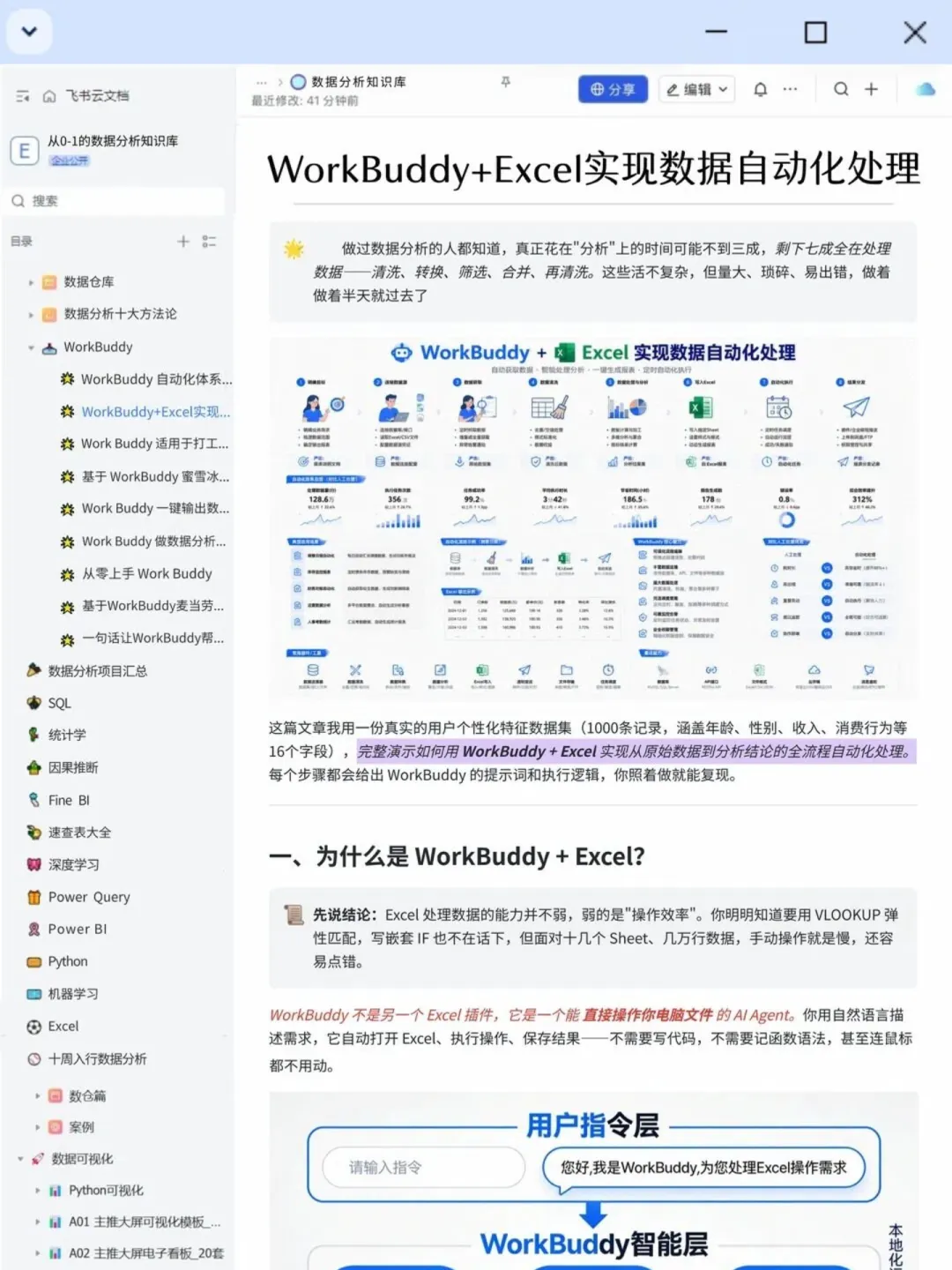The height and width of the screenshot is (1270, 952).
Task: Expand the 数仓篇 folder
Action: [38, 1096]
